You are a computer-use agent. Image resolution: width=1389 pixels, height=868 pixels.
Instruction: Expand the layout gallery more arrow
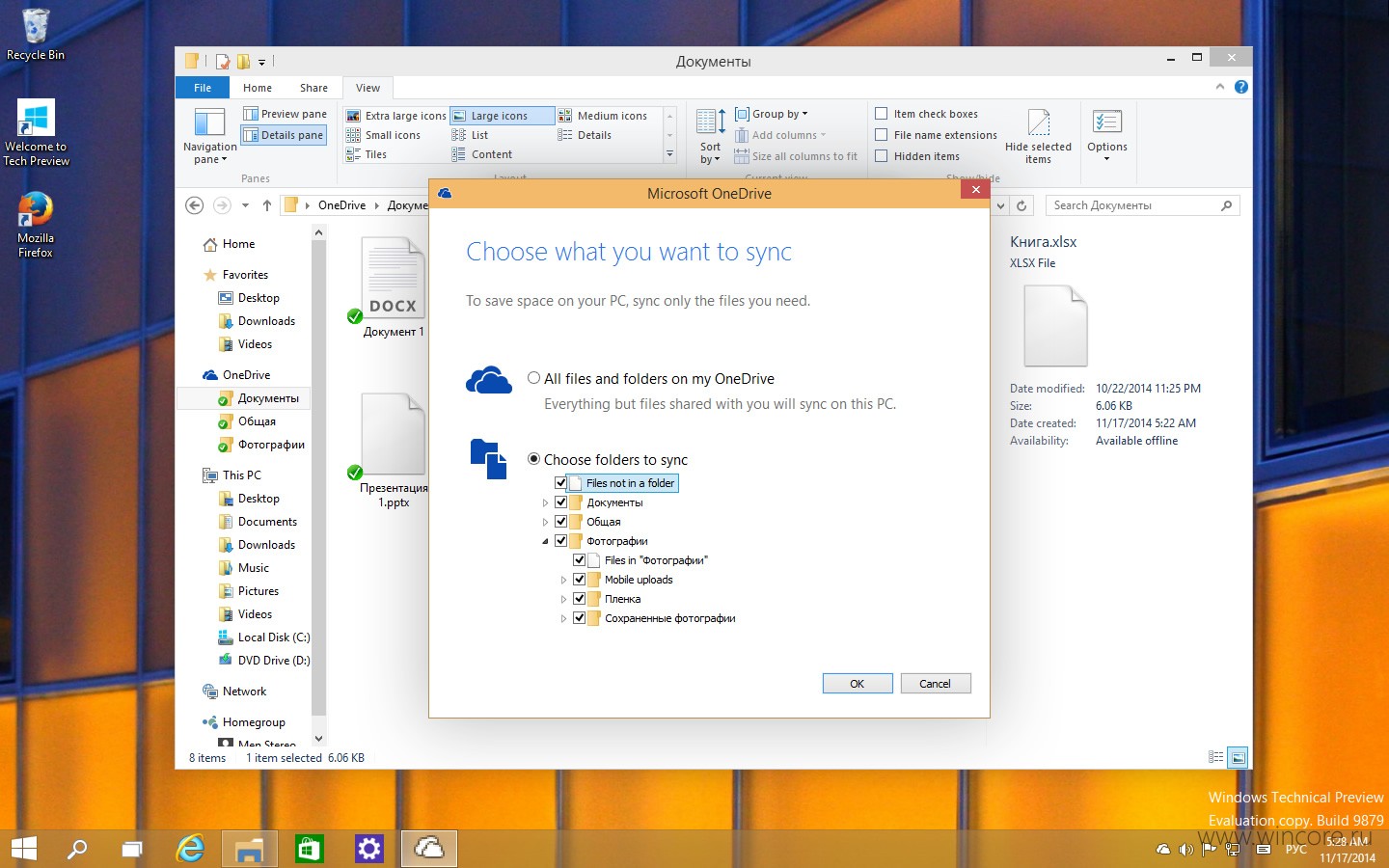pyautogui.click(x=669, y=154)
